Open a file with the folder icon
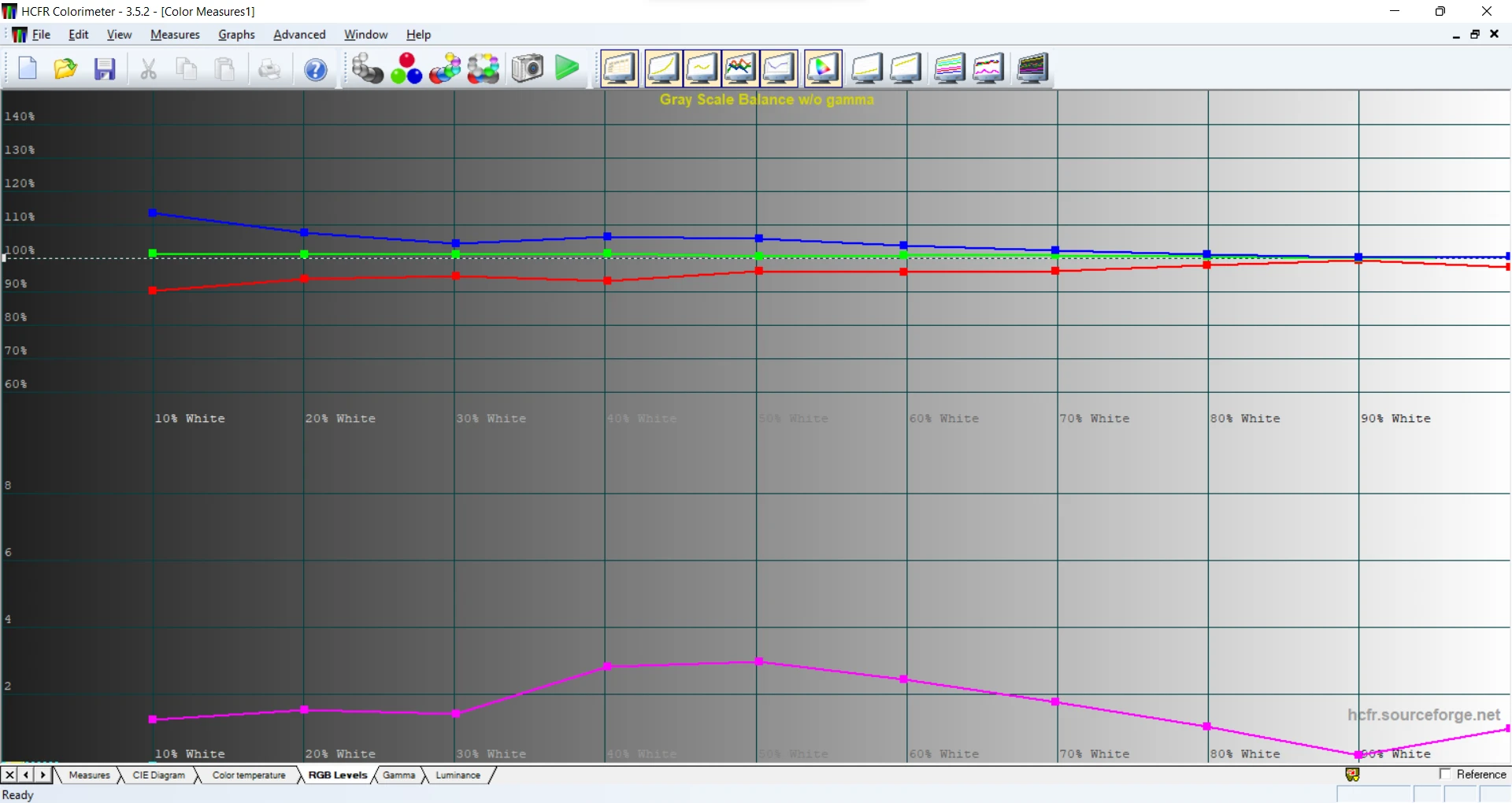This screenshot has height=803, width=1512. point(65,68)
